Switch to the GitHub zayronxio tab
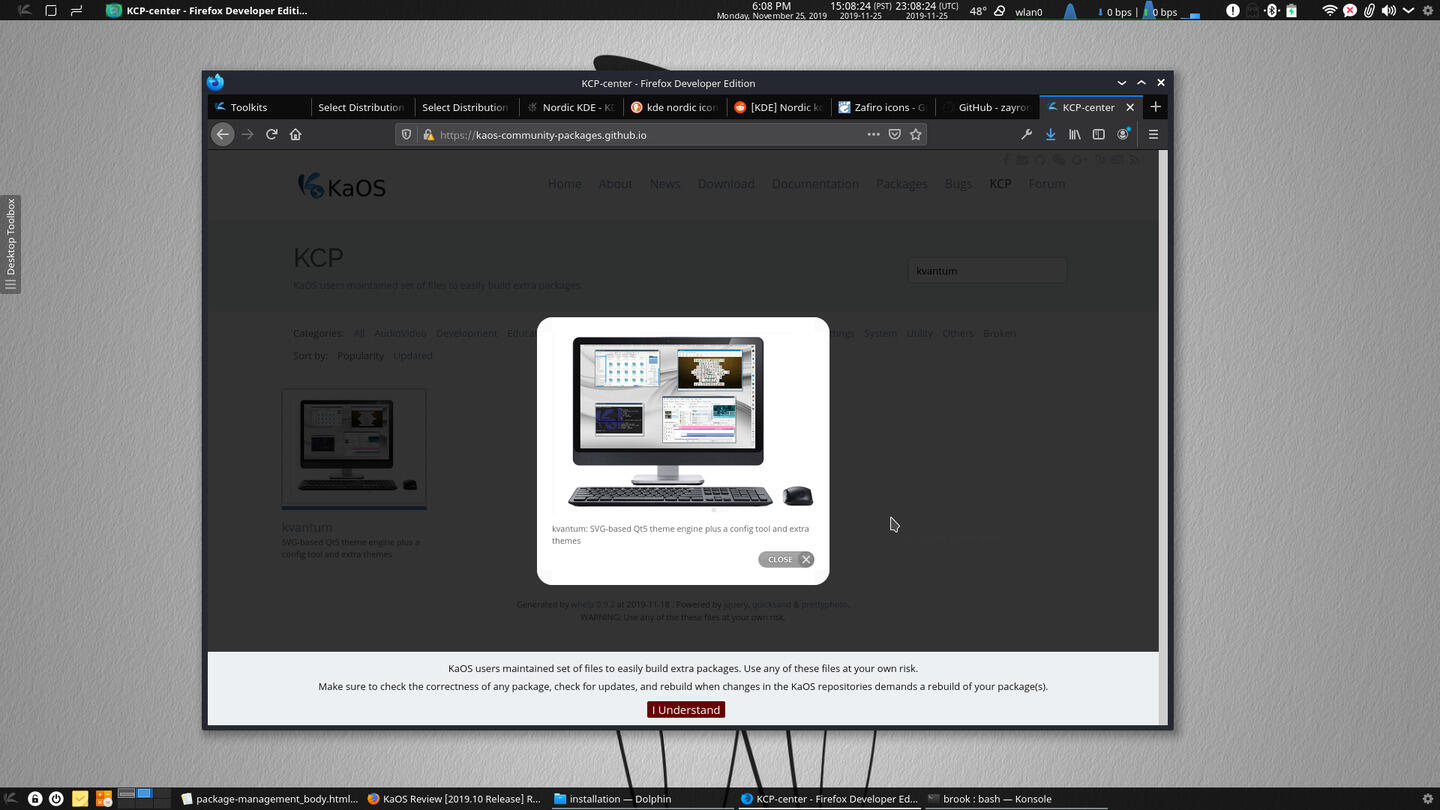This screenshot has width=1440, height=810. pos(986,107)
